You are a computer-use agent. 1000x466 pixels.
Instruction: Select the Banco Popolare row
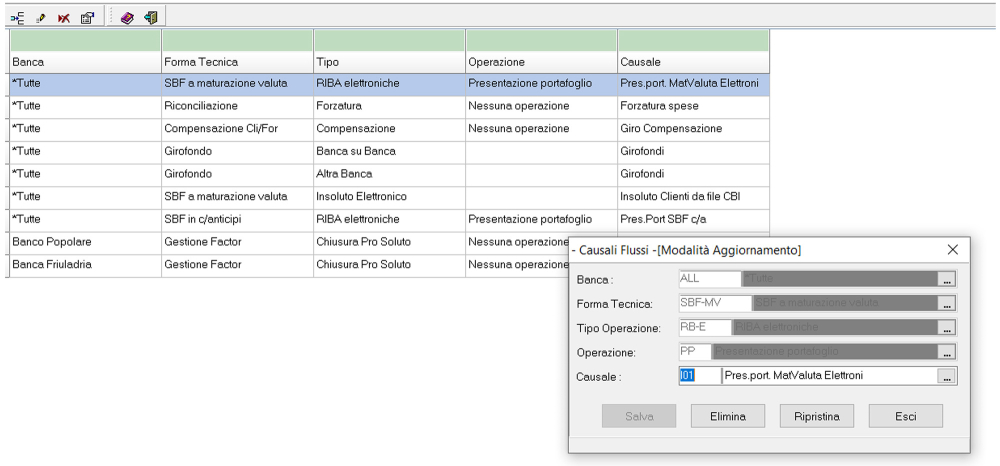[84, 243]
